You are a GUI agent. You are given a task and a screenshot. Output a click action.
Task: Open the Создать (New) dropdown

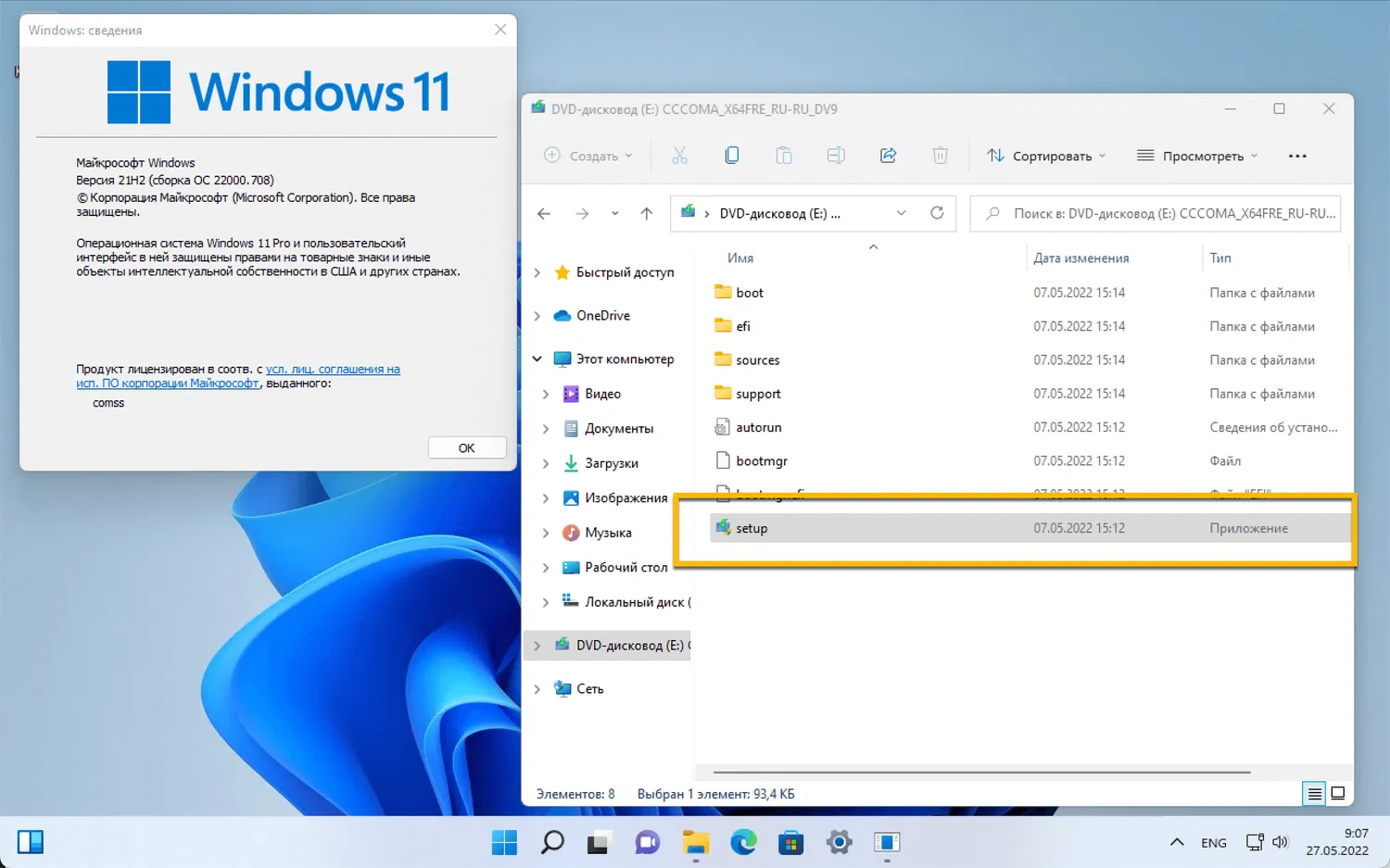click(588, 156)
